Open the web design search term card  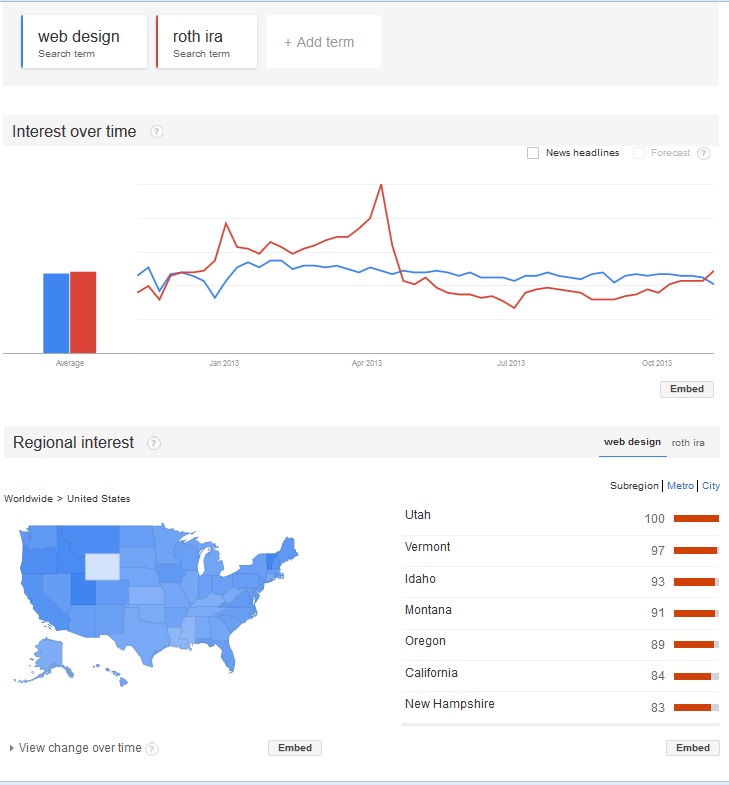(84, 42)
